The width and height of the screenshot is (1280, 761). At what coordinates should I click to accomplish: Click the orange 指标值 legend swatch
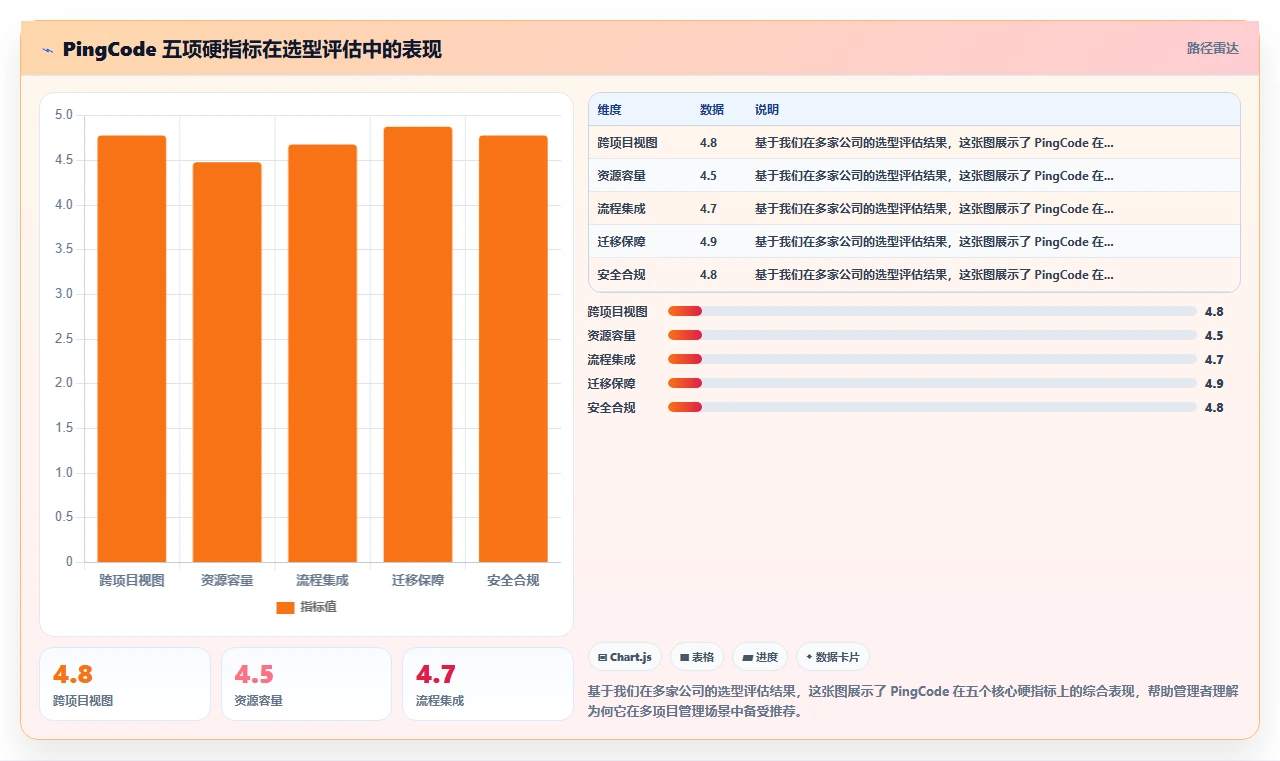tap(285, 607)
